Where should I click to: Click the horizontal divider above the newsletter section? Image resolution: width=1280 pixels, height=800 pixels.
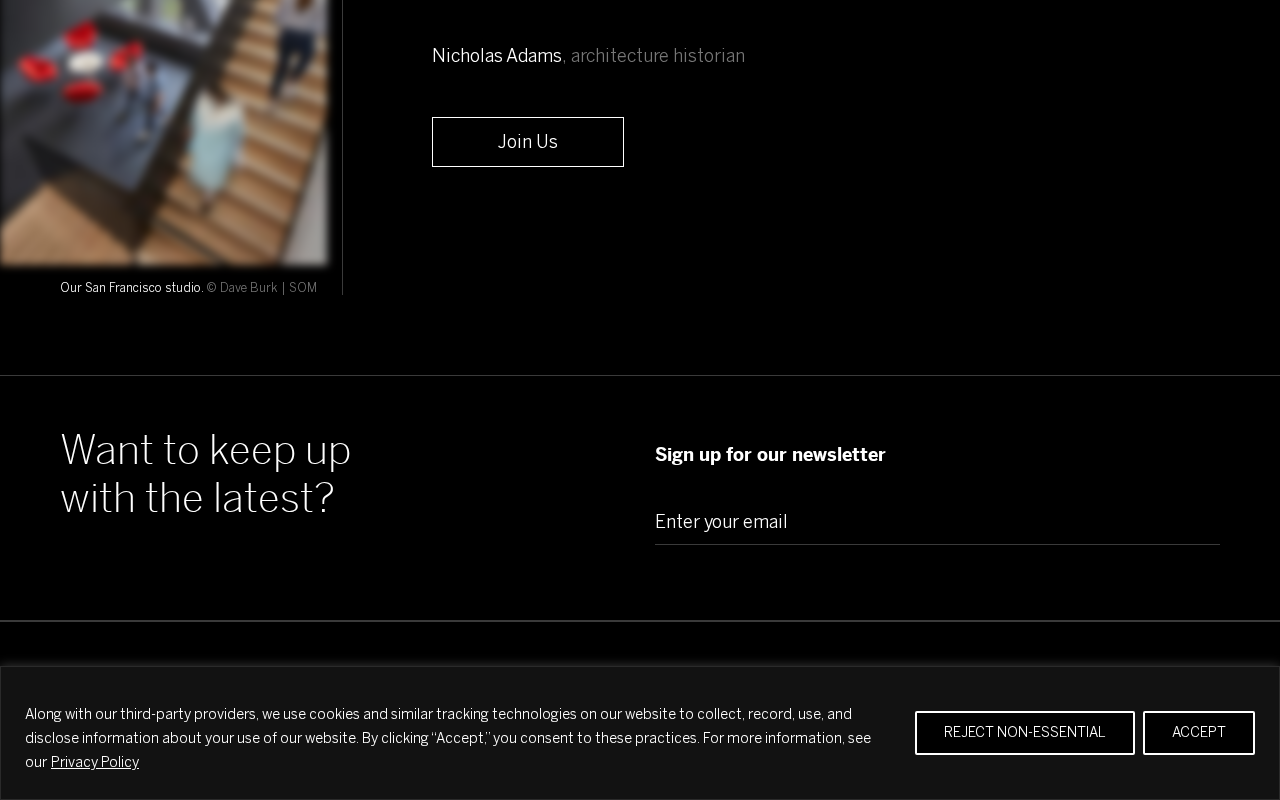[x=640, y=375]
